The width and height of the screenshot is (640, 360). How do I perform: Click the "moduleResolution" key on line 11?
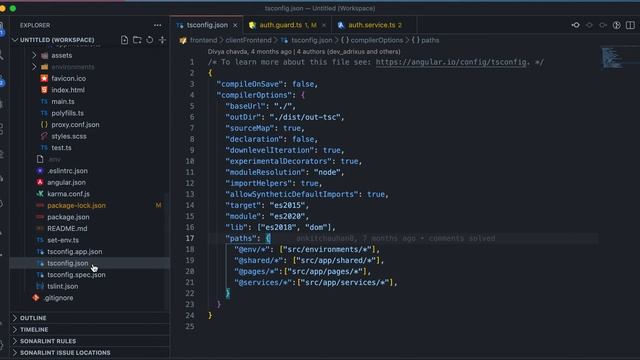(x=265, y=172)
